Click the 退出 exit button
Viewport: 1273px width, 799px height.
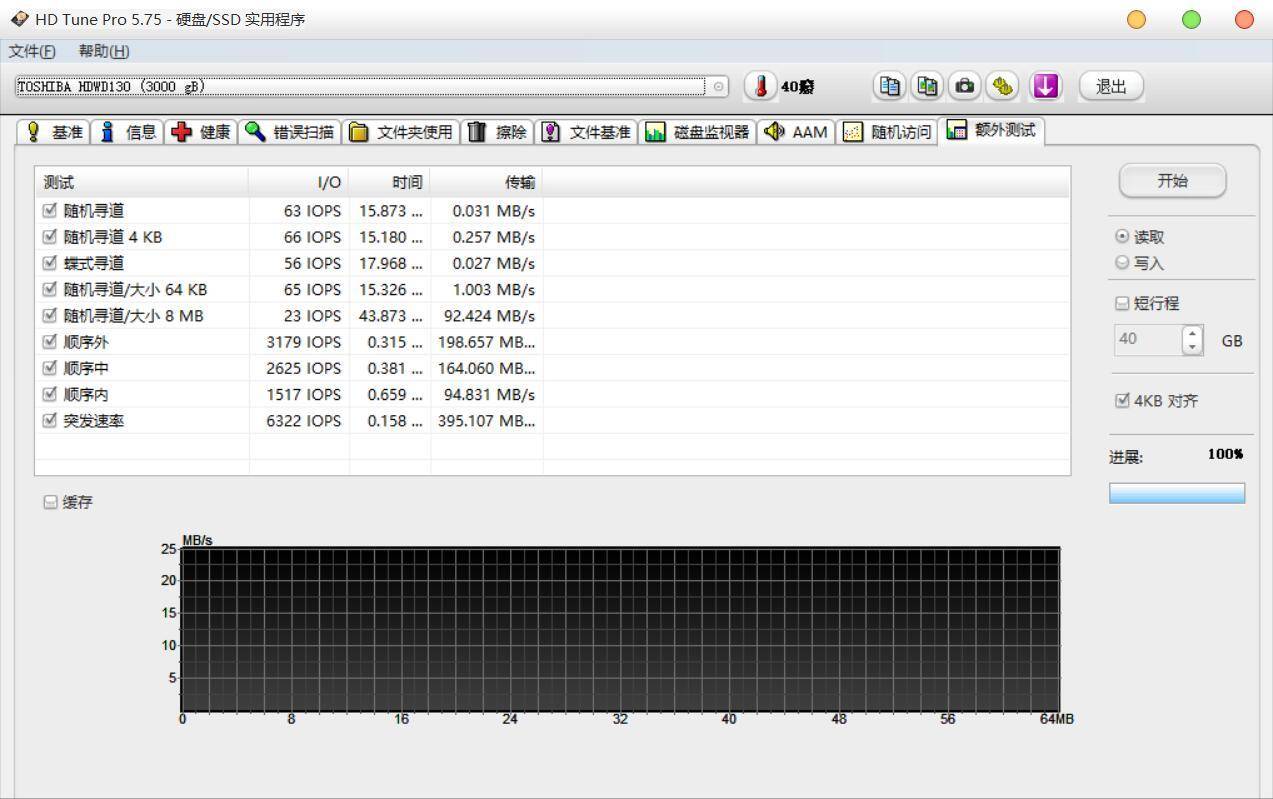click(1111, 86)
